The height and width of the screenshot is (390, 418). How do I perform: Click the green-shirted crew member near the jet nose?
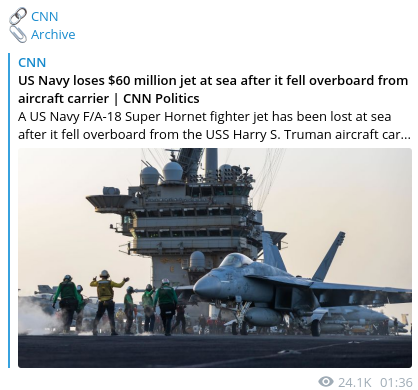(166, 307)
